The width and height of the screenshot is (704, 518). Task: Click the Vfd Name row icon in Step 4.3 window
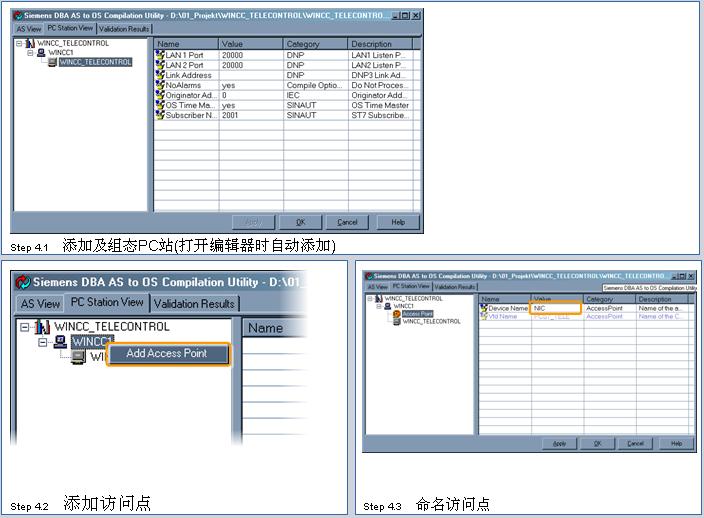point(484,316)
